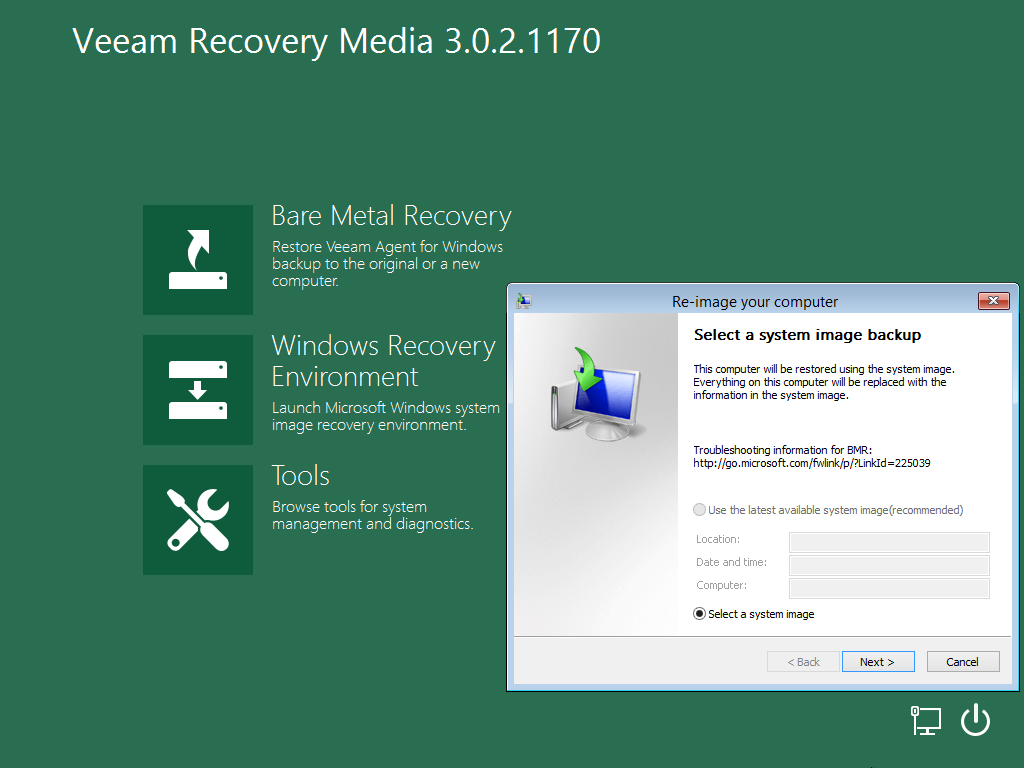
Task: Click the 'Computer:' label
Action: tap(721, 585)
